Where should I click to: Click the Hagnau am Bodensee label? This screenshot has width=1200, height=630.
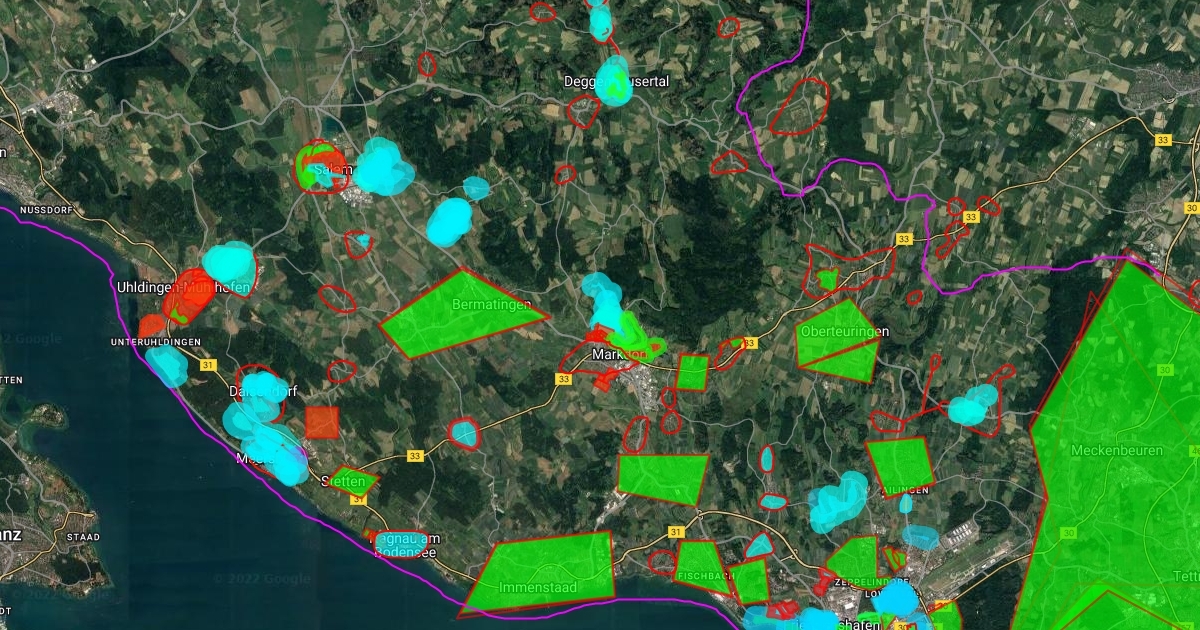406,545
